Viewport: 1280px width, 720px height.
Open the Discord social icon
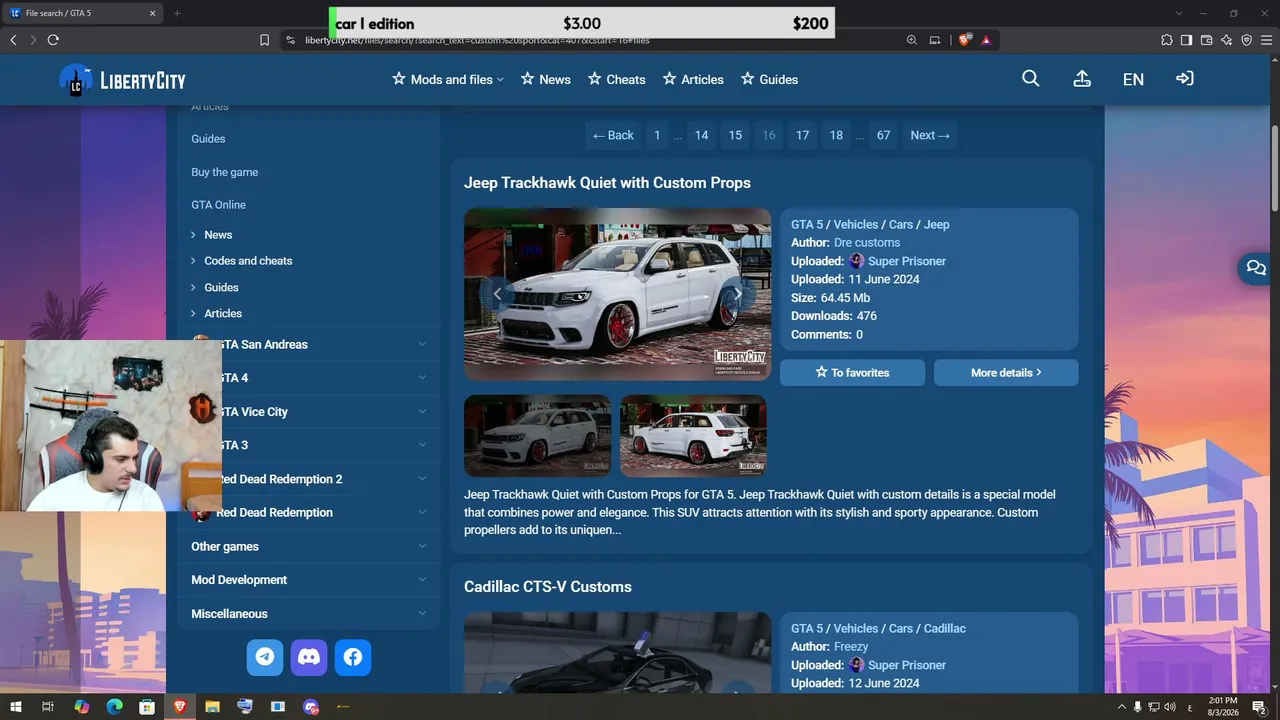309,657
